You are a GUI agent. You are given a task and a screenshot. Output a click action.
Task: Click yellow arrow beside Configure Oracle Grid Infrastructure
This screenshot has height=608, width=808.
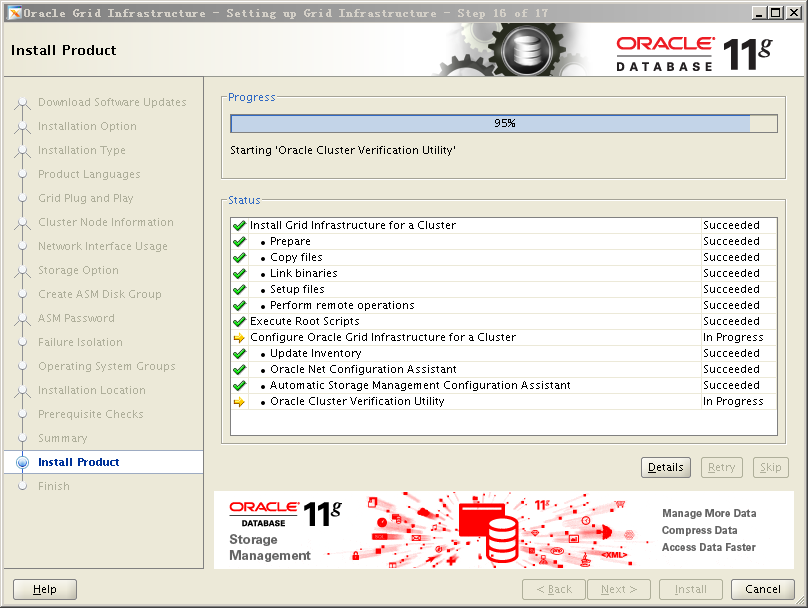(x=239, y=338)
